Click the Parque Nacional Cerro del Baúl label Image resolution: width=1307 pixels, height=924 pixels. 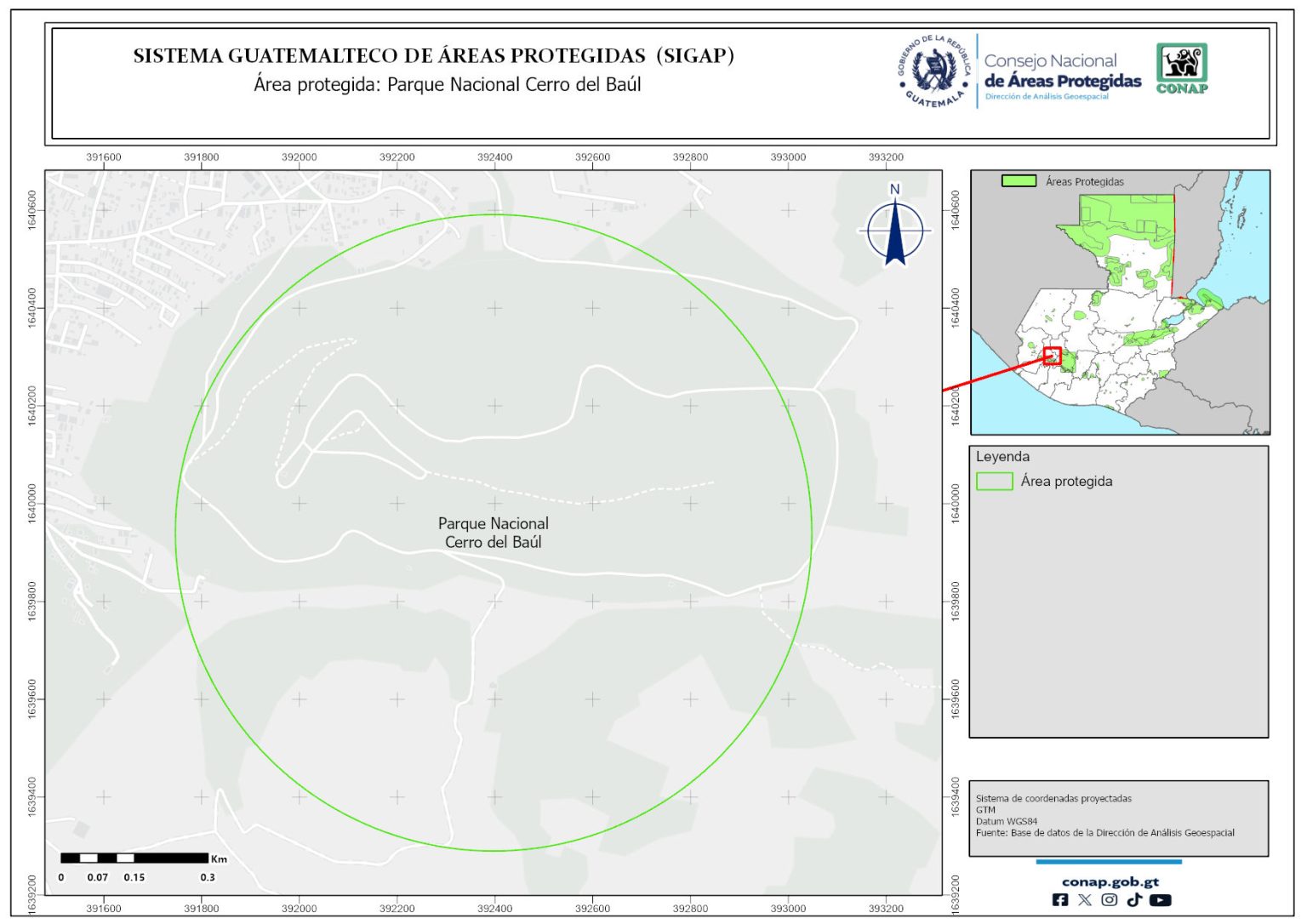pyautogui.click(x=493, y=533)
